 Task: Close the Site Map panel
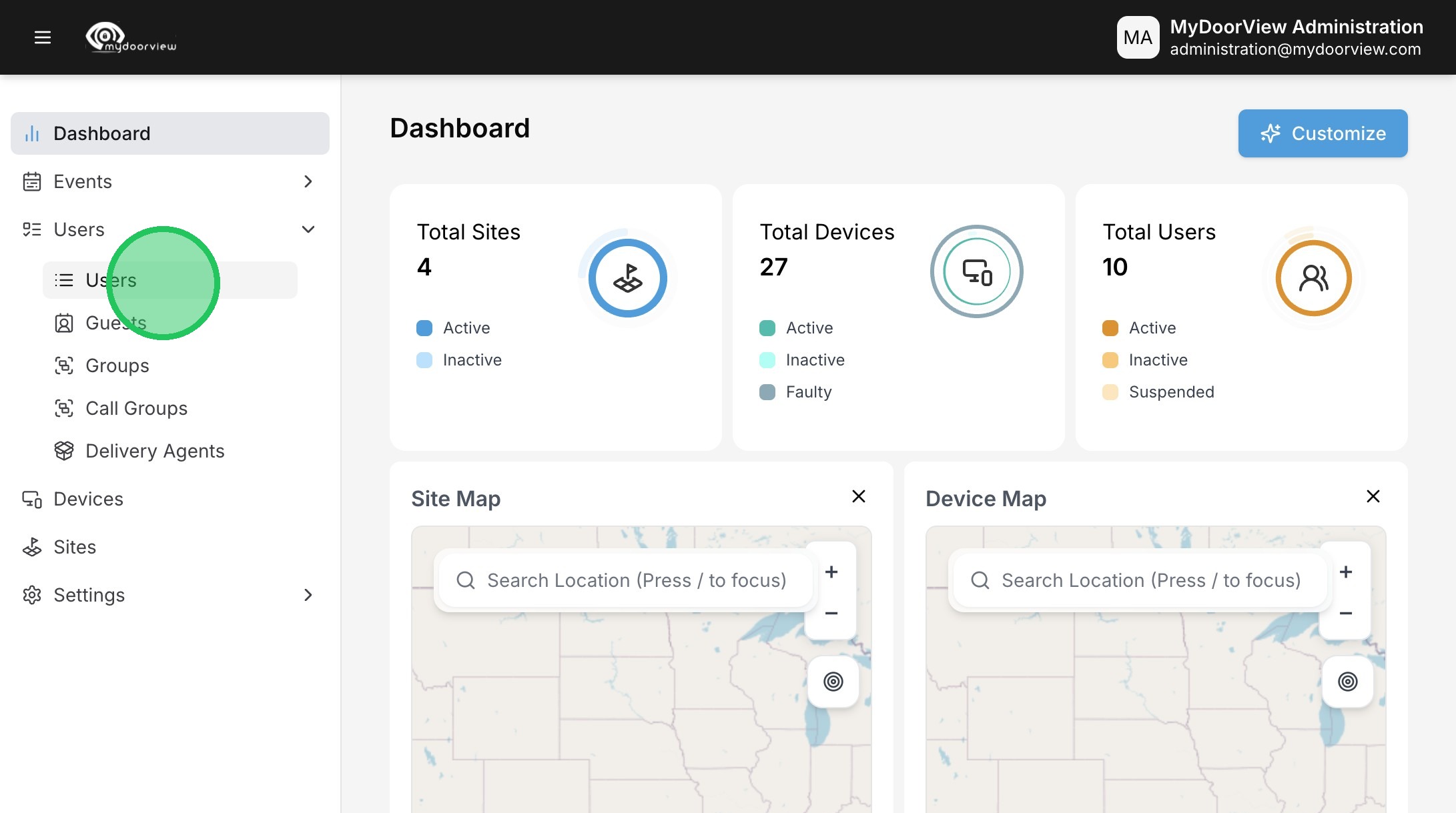[859, 496]
